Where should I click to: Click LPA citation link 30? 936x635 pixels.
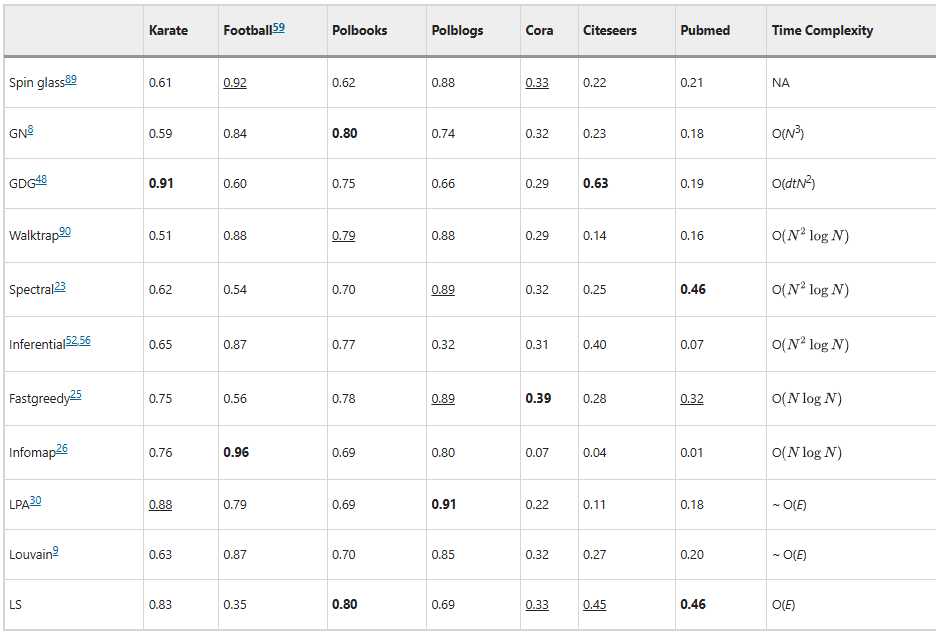(36, 500)
